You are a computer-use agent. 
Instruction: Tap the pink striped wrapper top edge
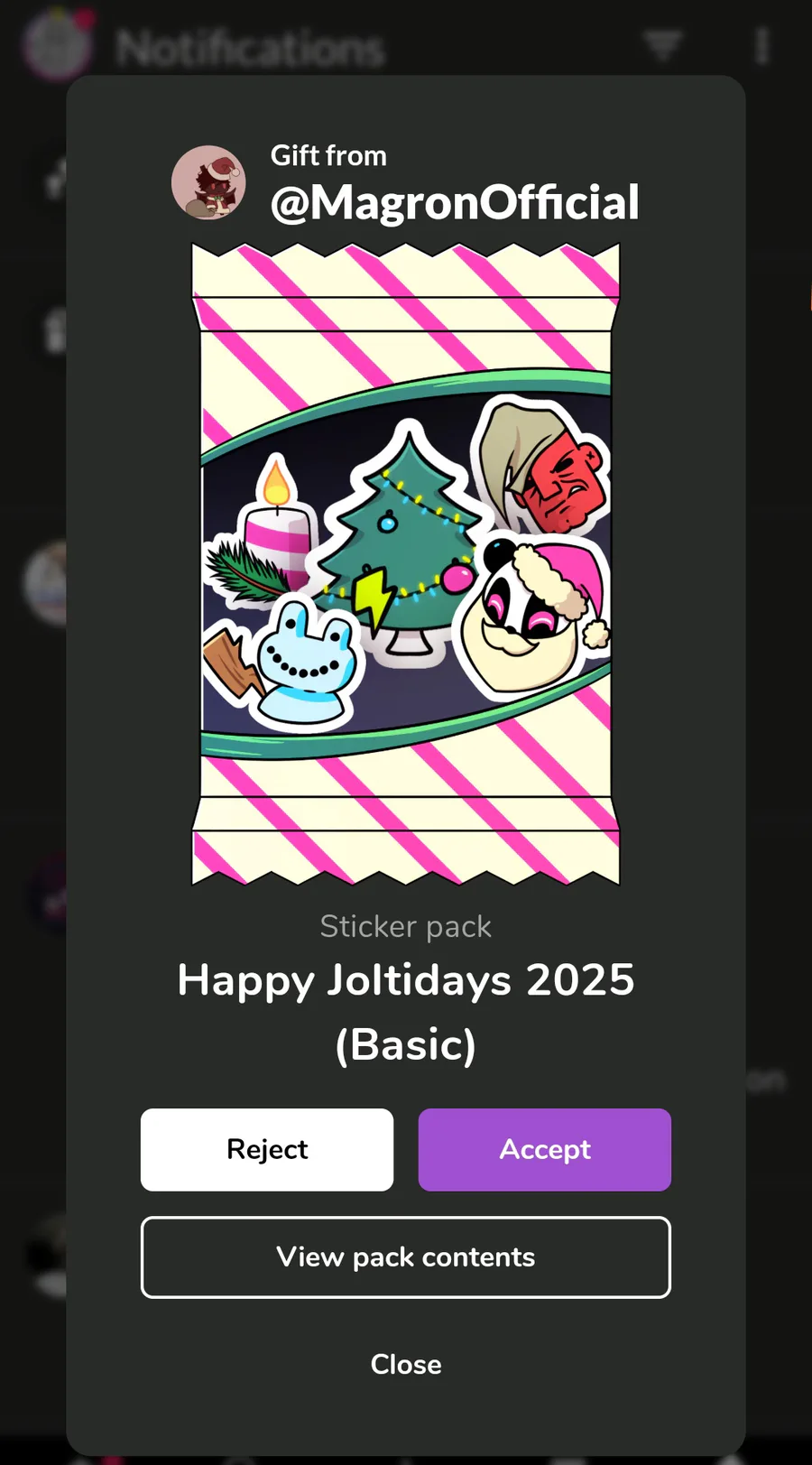pyautogui.click(x=406, y=271)
